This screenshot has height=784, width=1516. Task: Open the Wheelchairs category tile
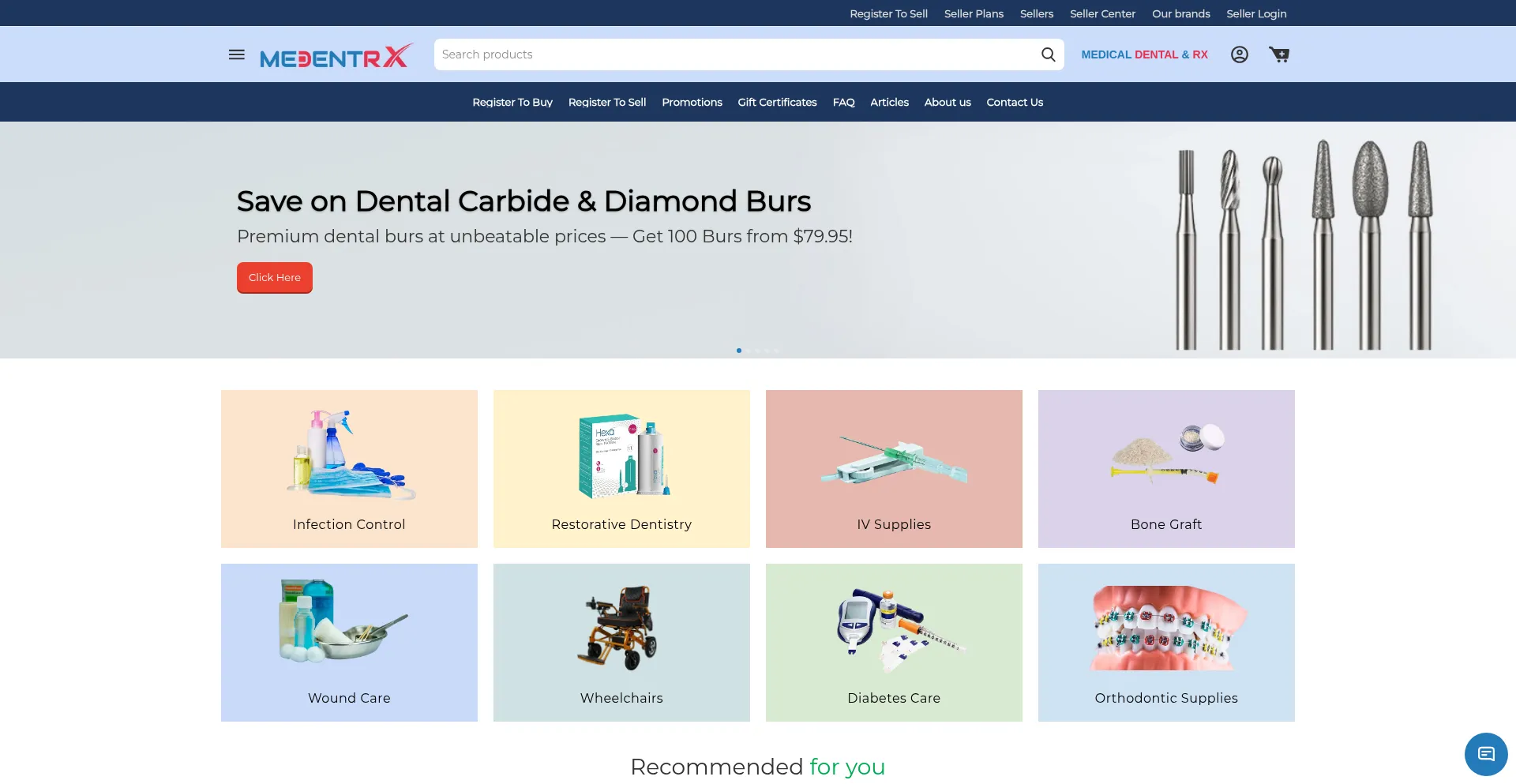[x=621, y=643]
